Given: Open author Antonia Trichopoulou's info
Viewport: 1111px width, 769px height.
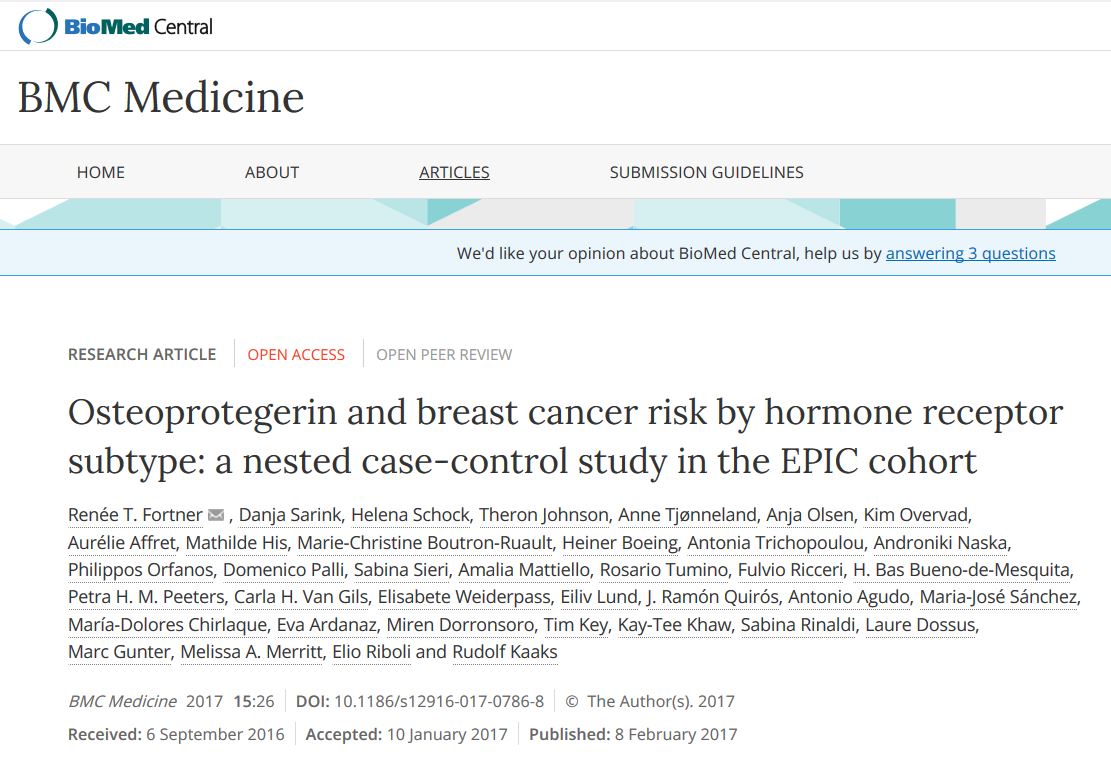Looking at the screenshot, I should click(x=777, y=543).
